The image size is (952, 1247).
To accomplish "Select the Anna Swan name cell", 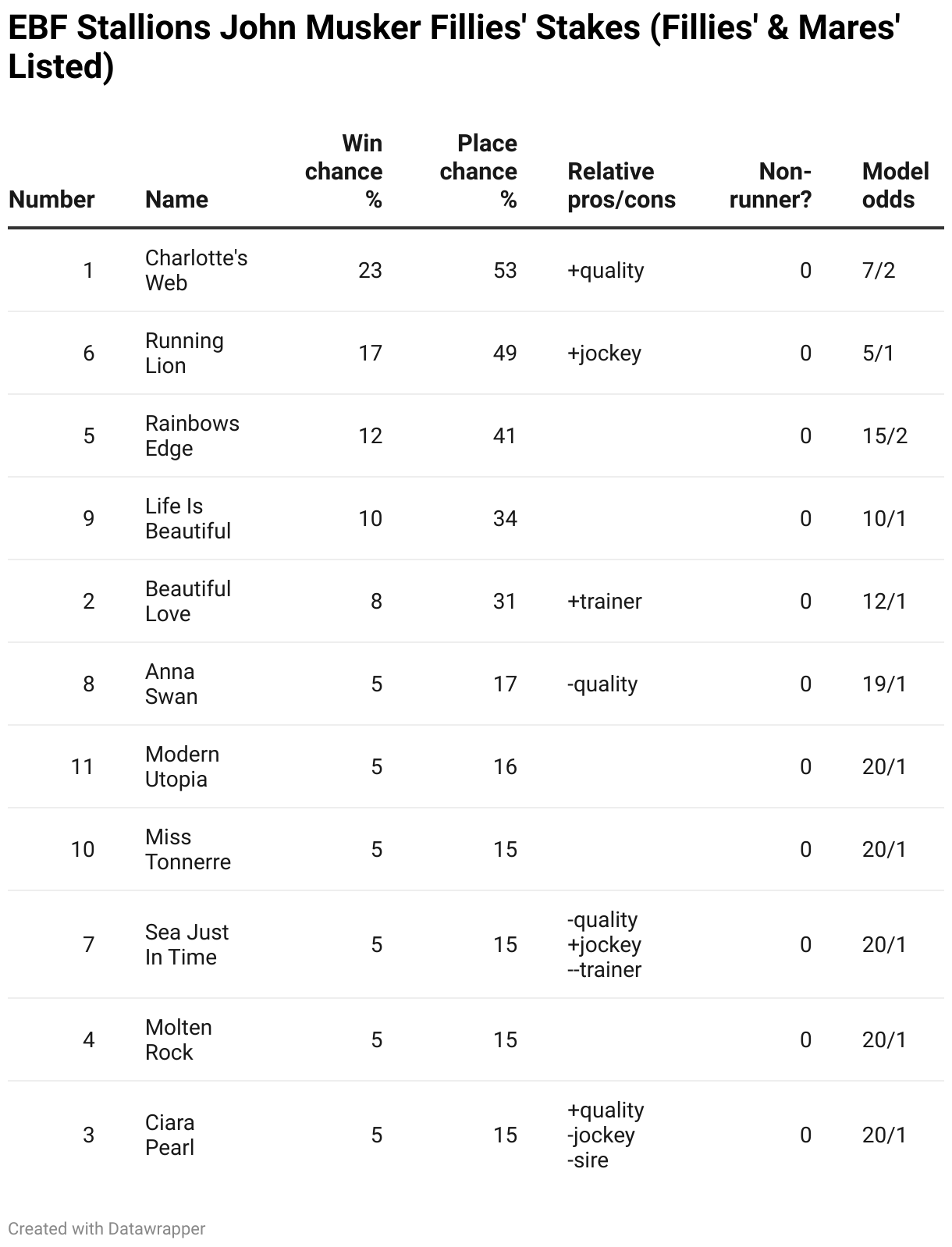I will (172, 684).
